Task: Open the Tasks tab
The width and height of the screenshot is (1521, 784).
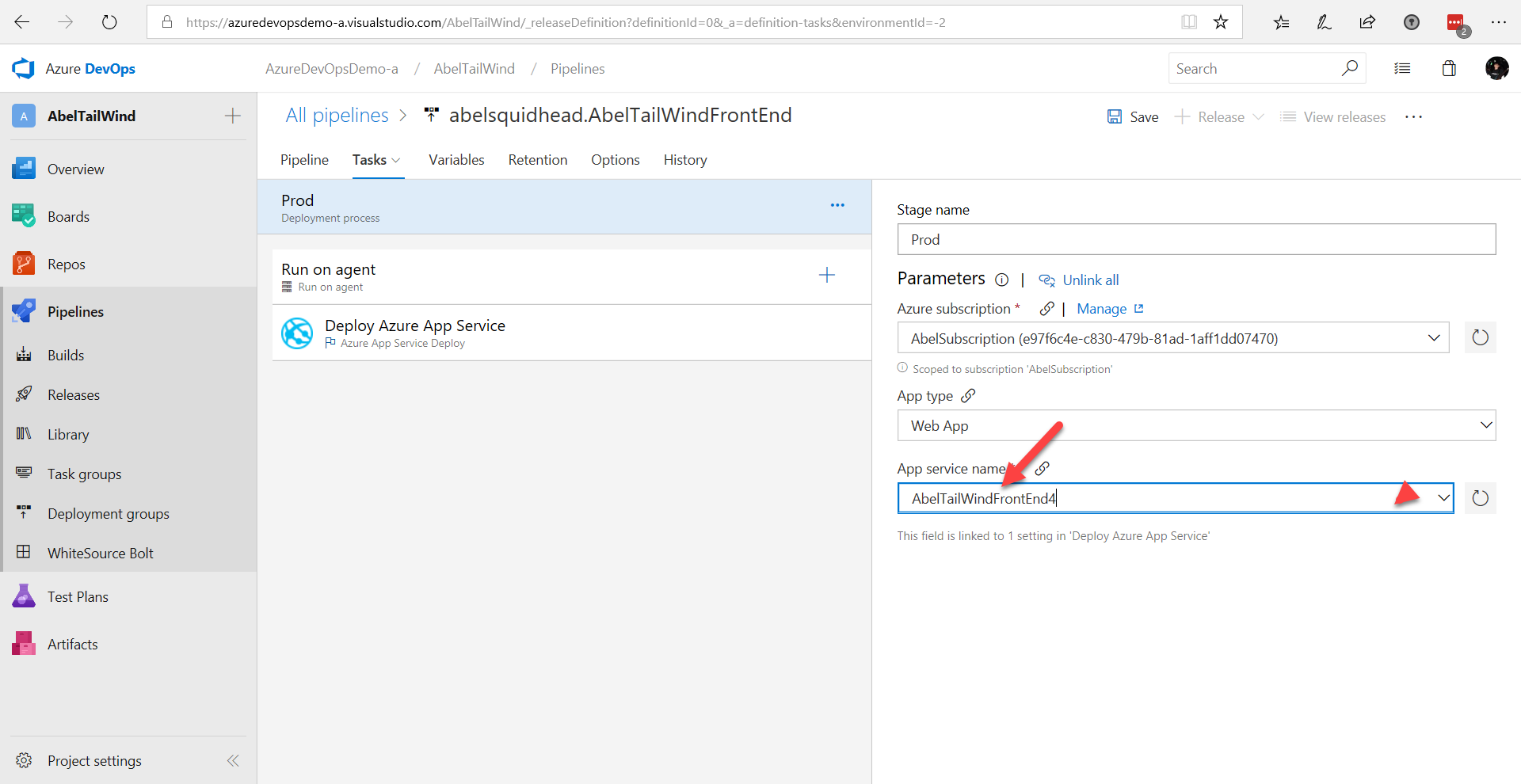Action: tap(377, 160)
